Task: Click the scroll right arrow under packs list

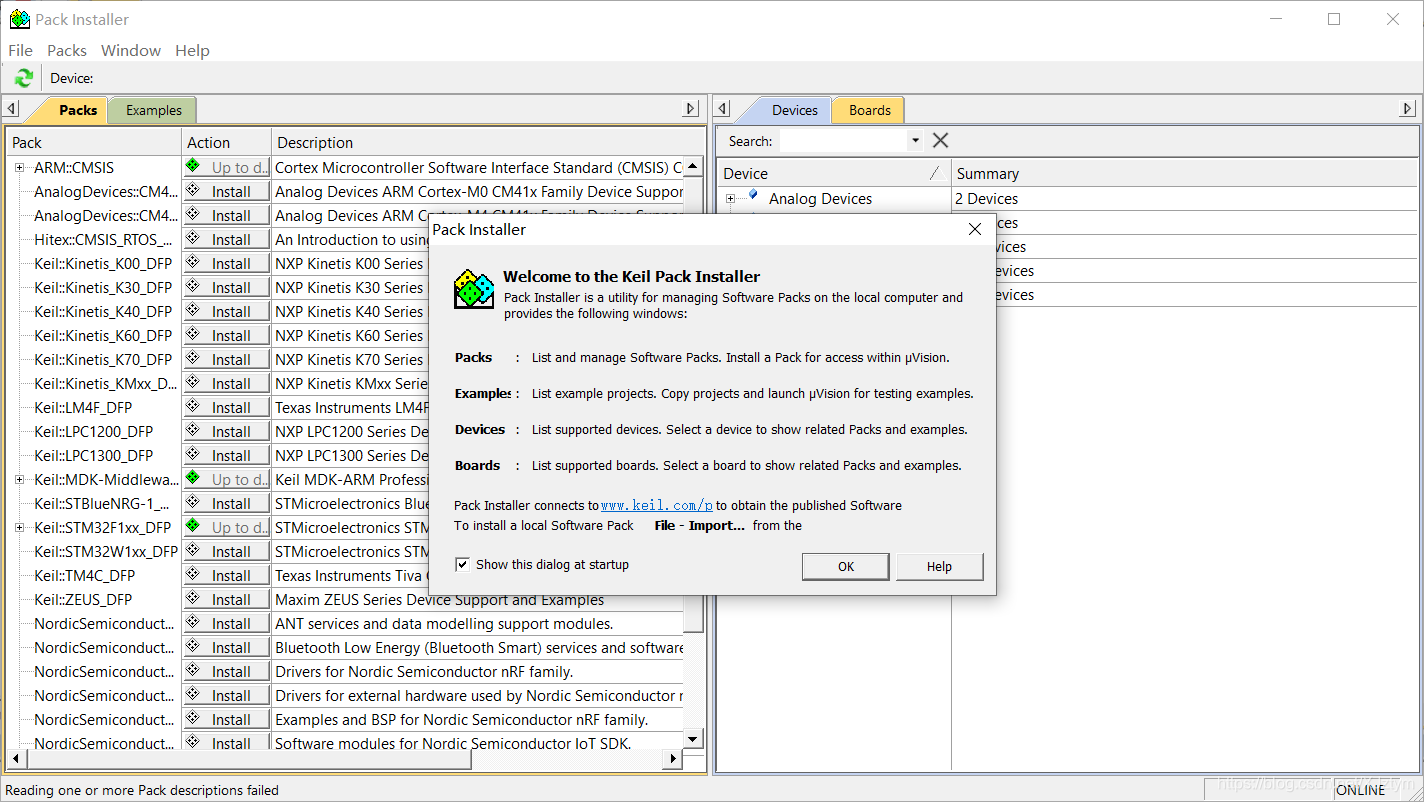Action: (x=673, y=760)
